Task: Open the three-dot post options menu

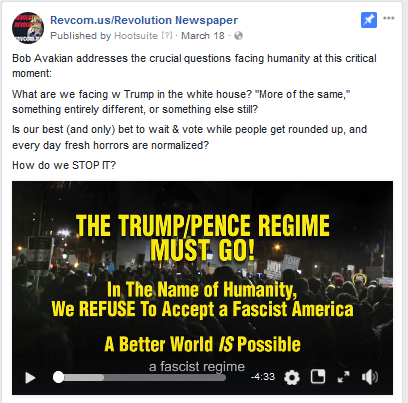Action: pos(389,18)
